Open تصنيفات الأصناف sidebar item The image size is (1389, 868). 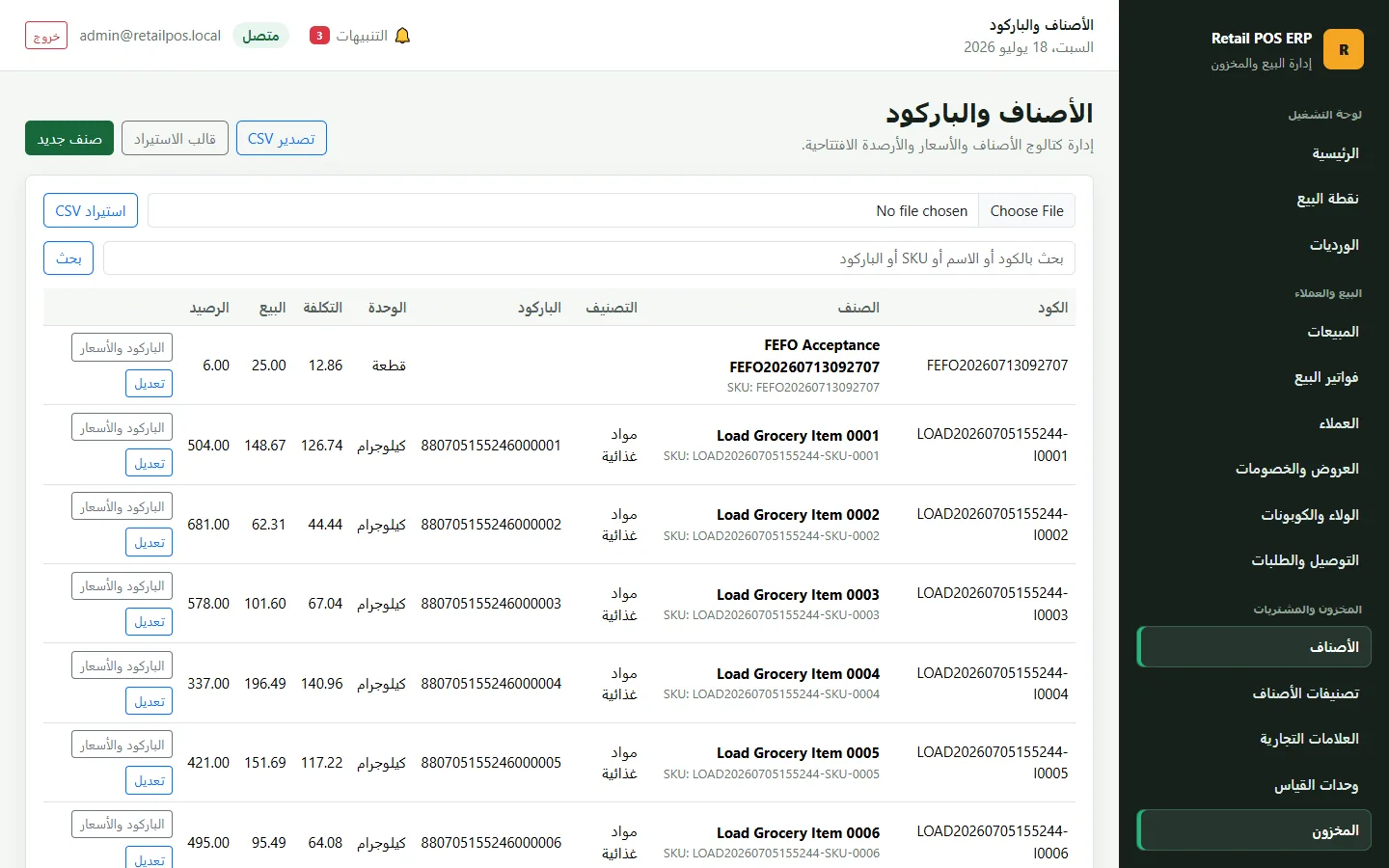click(1254, 693)
